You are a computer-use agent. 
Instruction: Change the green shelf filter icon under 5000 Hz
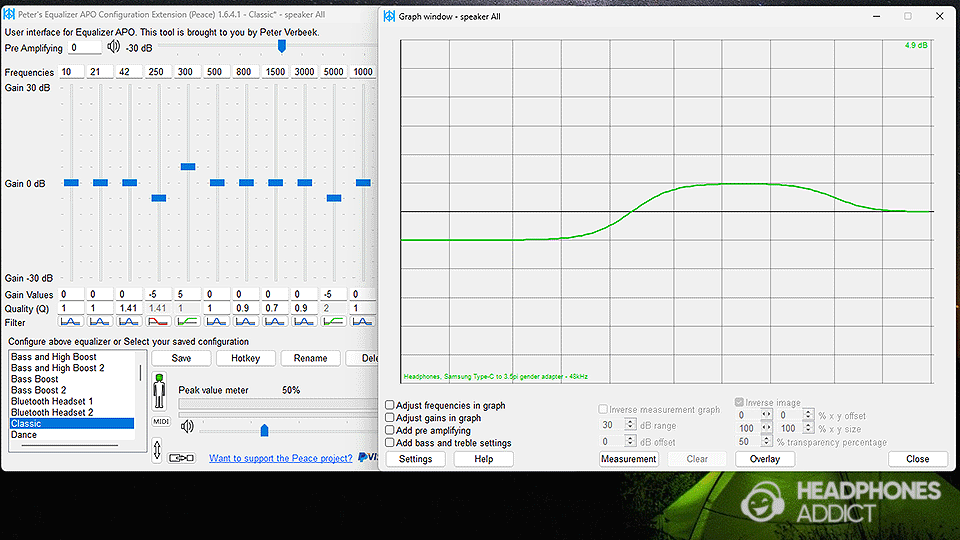point(333,322)
